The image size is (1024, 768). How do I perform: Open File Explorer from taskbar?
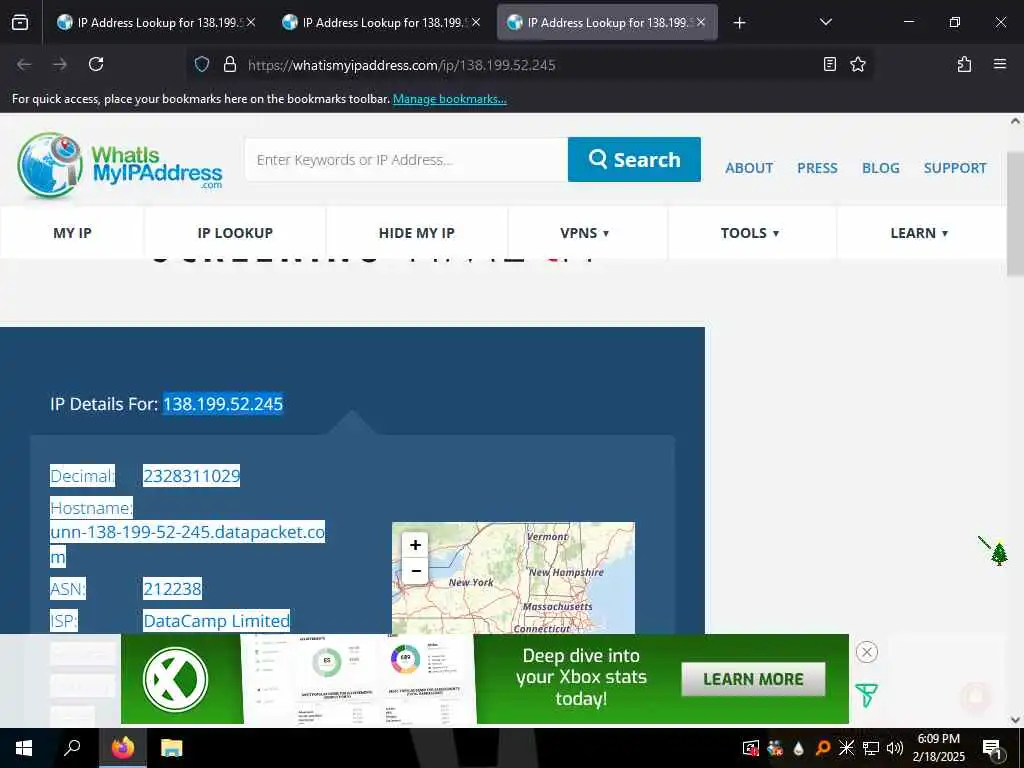(171, 748)
